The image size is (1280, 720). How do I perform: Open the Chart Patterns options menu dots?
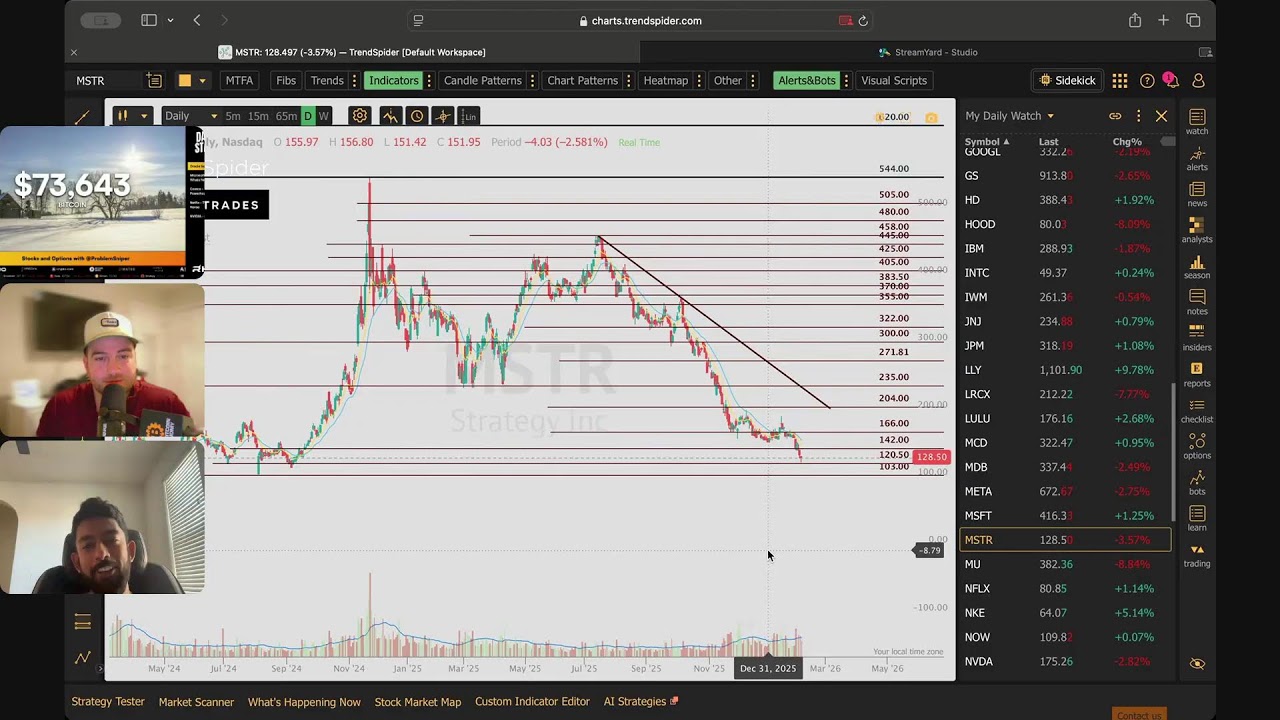[627, 81]
